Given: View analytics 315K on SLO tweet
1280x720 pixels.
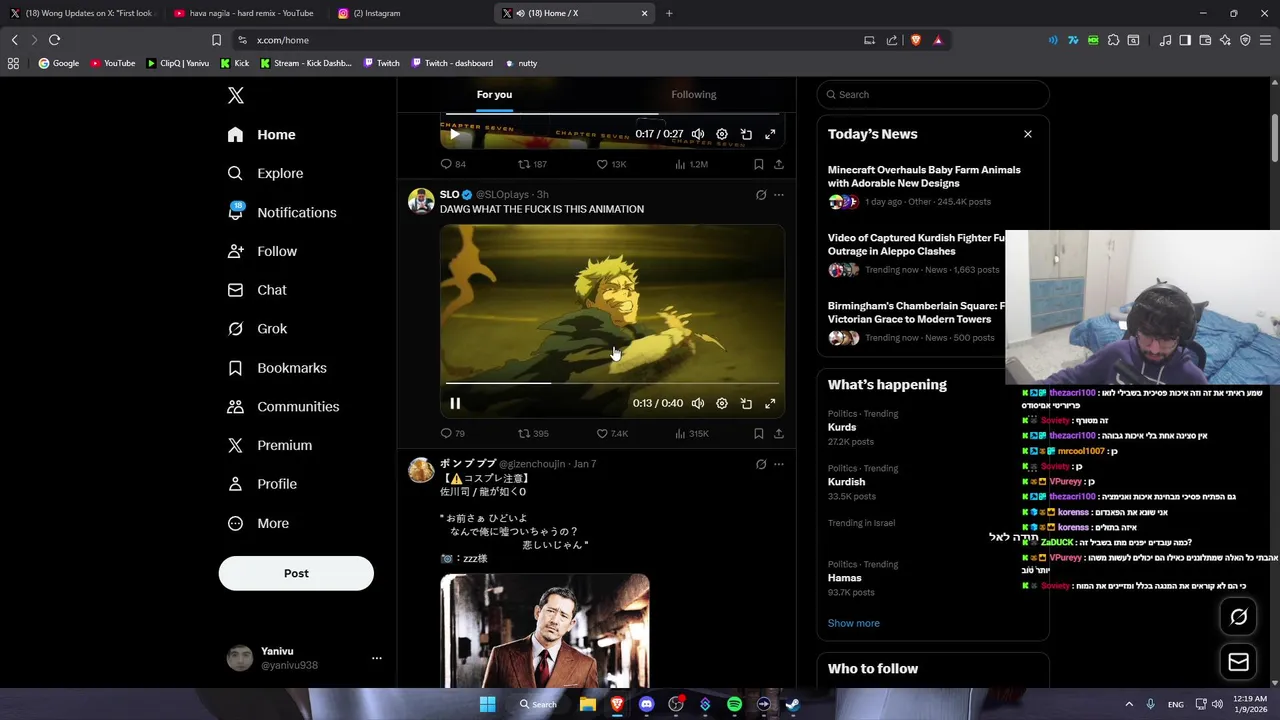Looking at the screenshot, I should [x=692, y=433].
